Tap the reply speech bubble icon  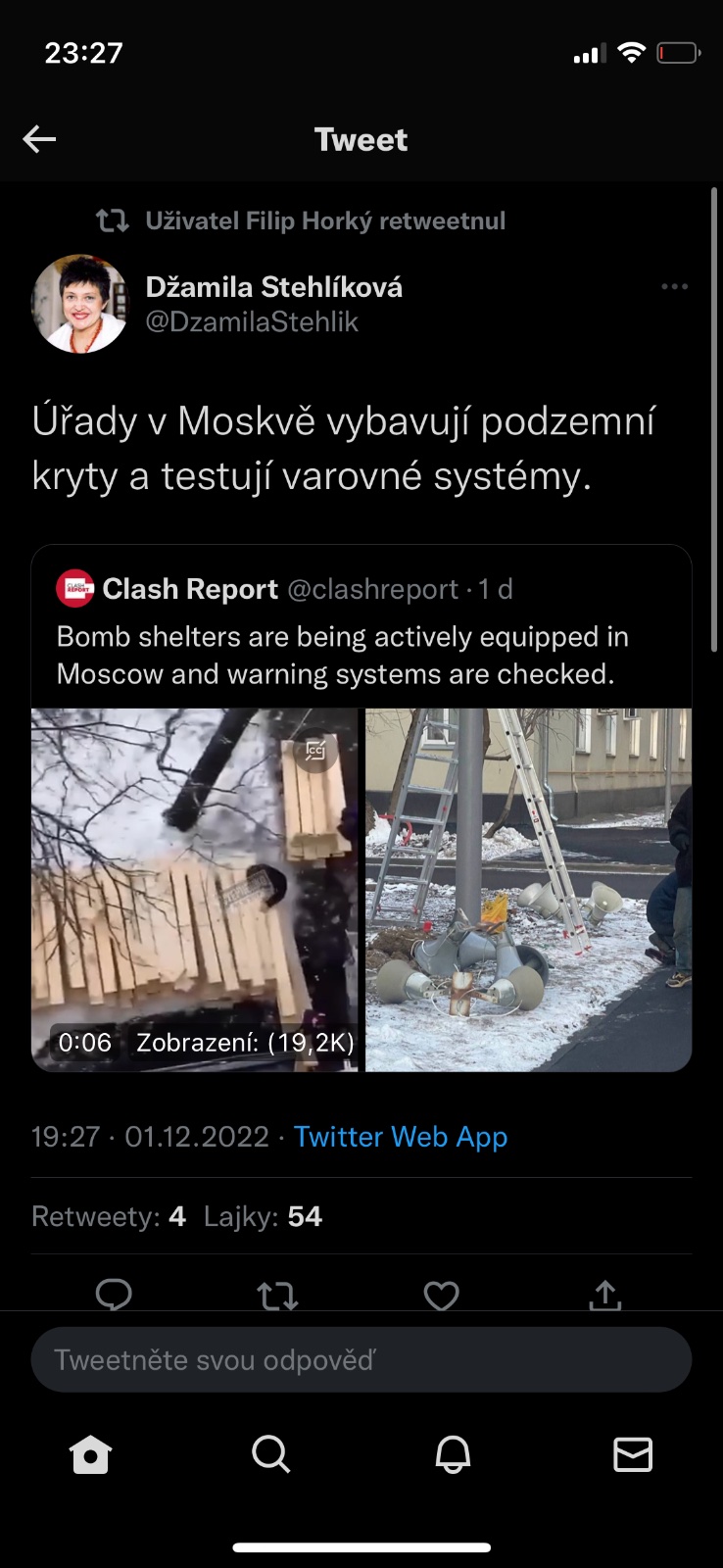[x=114, y=1295]
